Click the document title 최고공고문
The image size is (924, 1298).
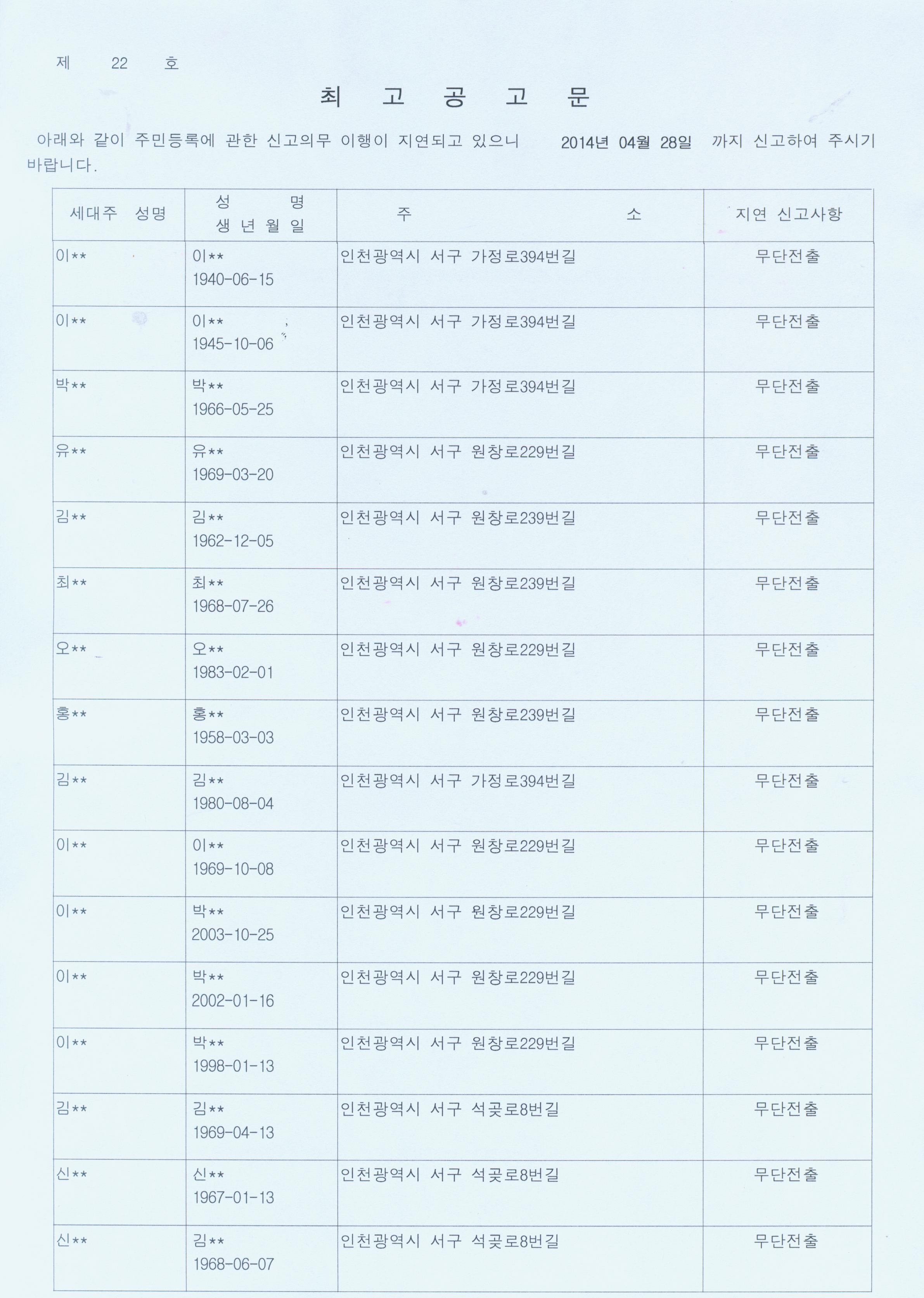455,97
